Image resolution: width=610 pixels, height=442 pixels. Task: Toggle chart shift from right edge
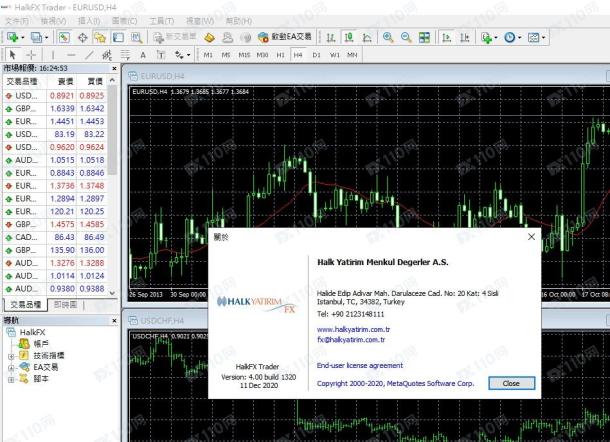click(465, 37)
